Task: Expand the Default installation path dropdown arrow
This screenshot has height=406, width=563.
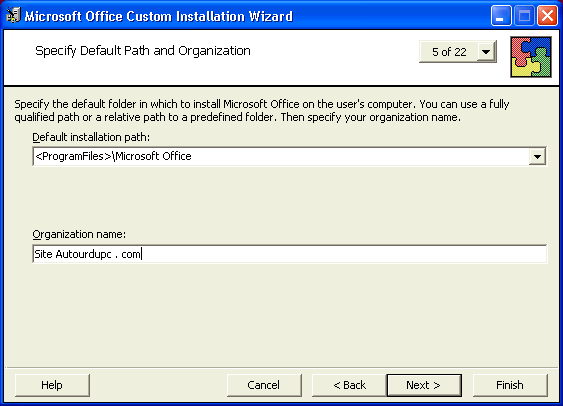Action: point(537,157)
